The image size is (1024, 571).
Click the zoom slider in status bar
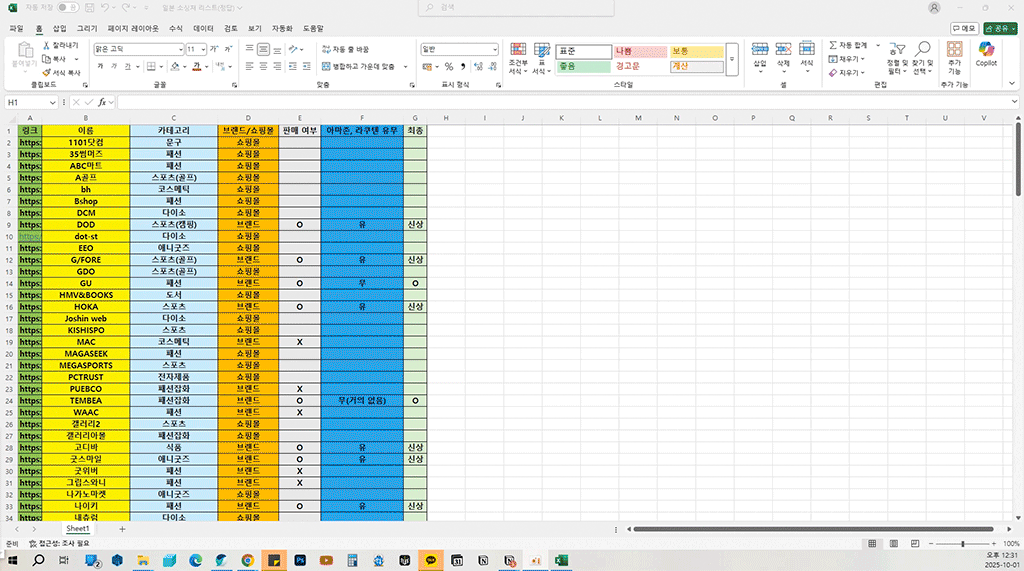pyautogui.click(x=963, y=543)
